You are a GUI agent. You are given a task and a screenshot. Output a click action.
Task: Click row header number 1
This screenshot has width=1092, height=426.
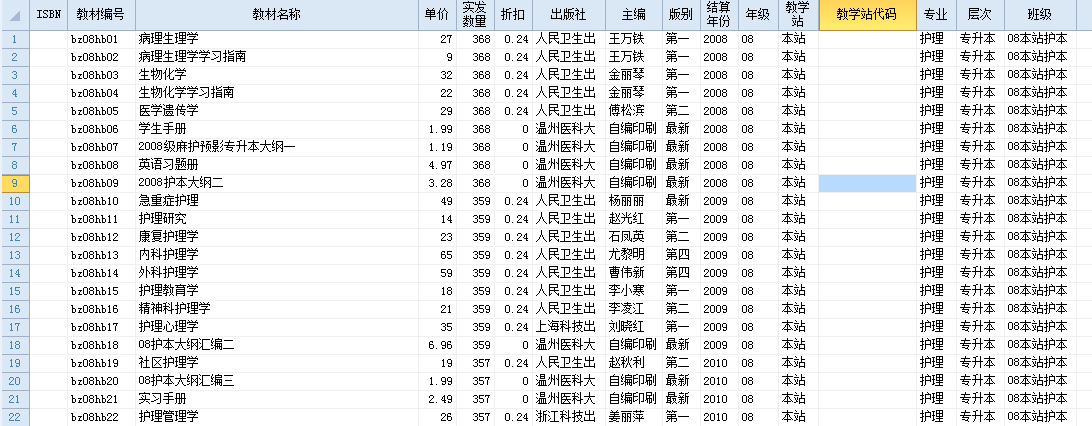pyautogui.click(x=15, y=39)
